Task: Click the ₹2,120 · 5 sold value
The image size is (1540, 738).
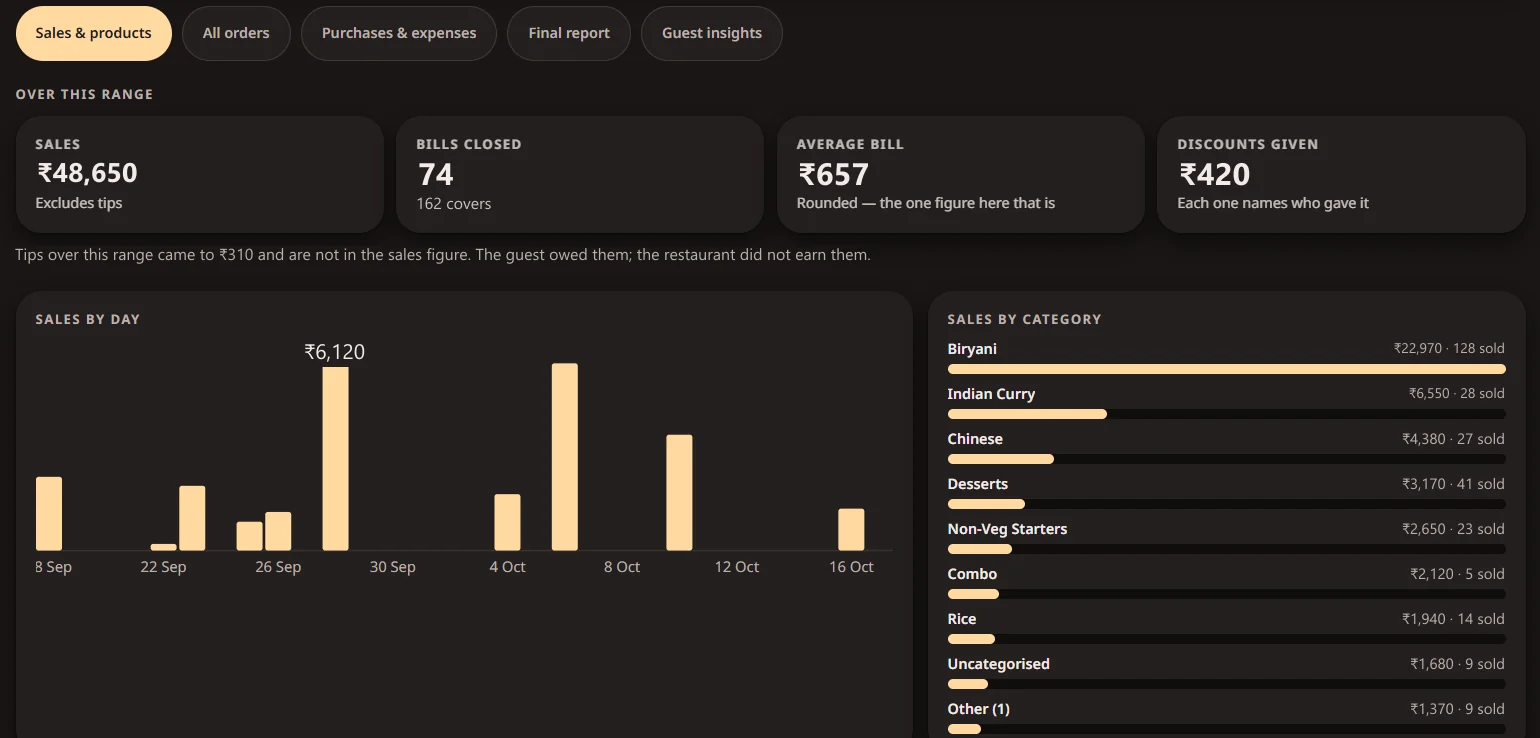Action: pyautogui.click(x=1457, y=574)
